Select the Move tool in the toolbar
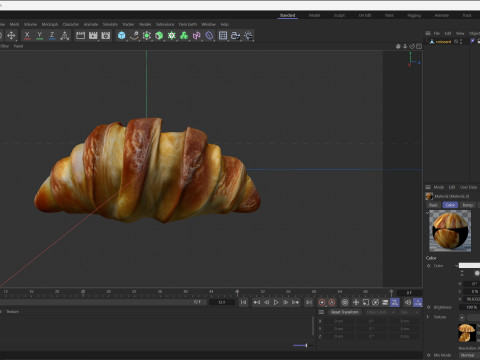The image size is (480, 360). coord(11,35)
